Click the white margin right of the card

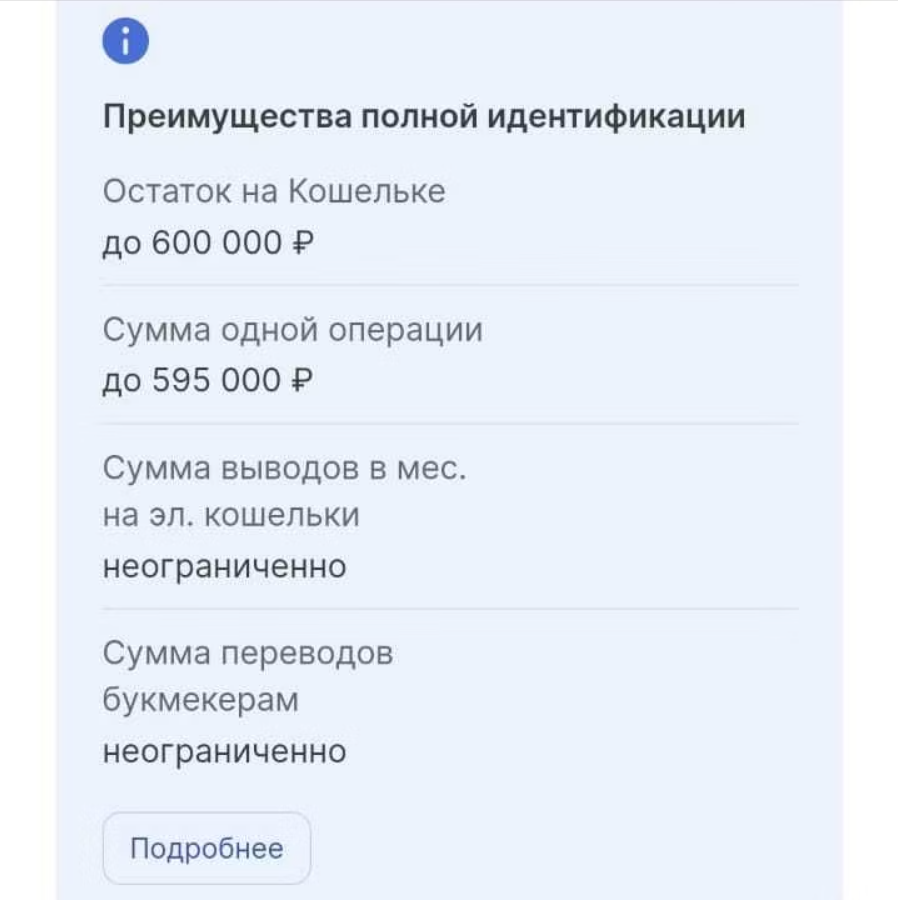tap(870, 450)
